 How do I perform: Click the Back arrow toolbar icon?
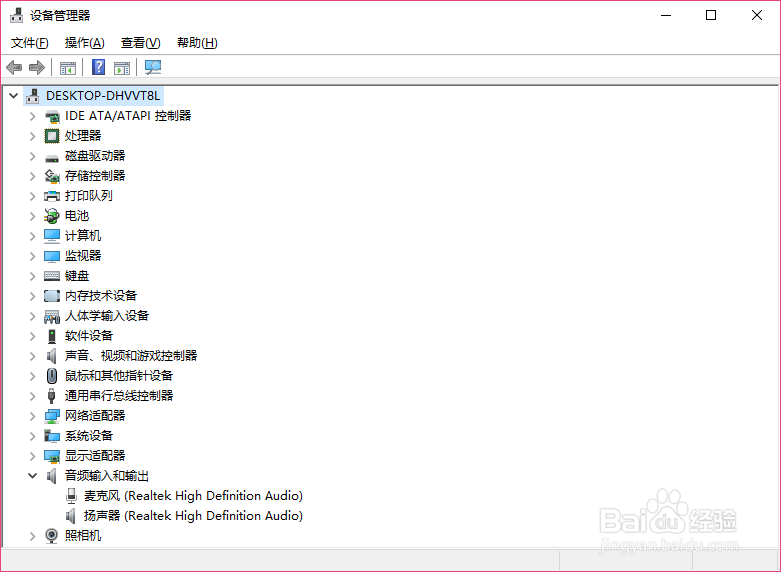click(14, 67)
